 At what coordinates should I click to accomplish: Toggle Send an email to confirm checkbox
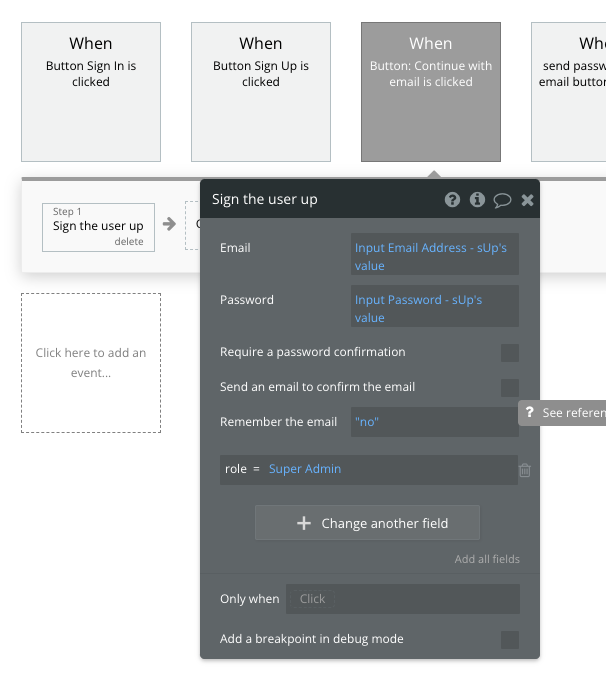510,387
